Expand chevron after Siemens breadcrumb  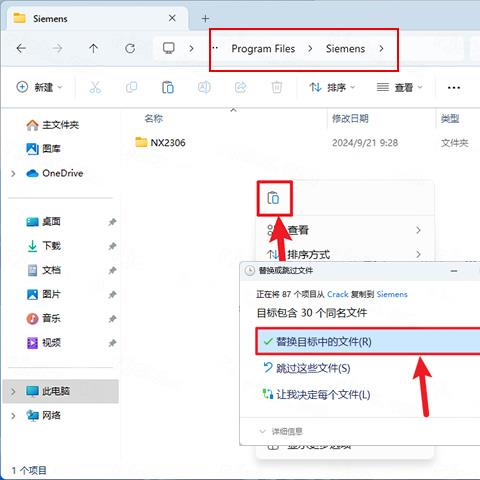(x=381, y=49)
